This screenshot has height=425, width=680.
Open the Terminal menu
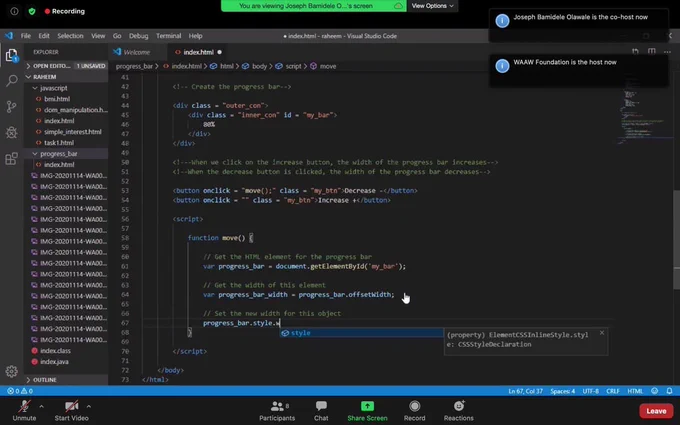tap(169, 36)
